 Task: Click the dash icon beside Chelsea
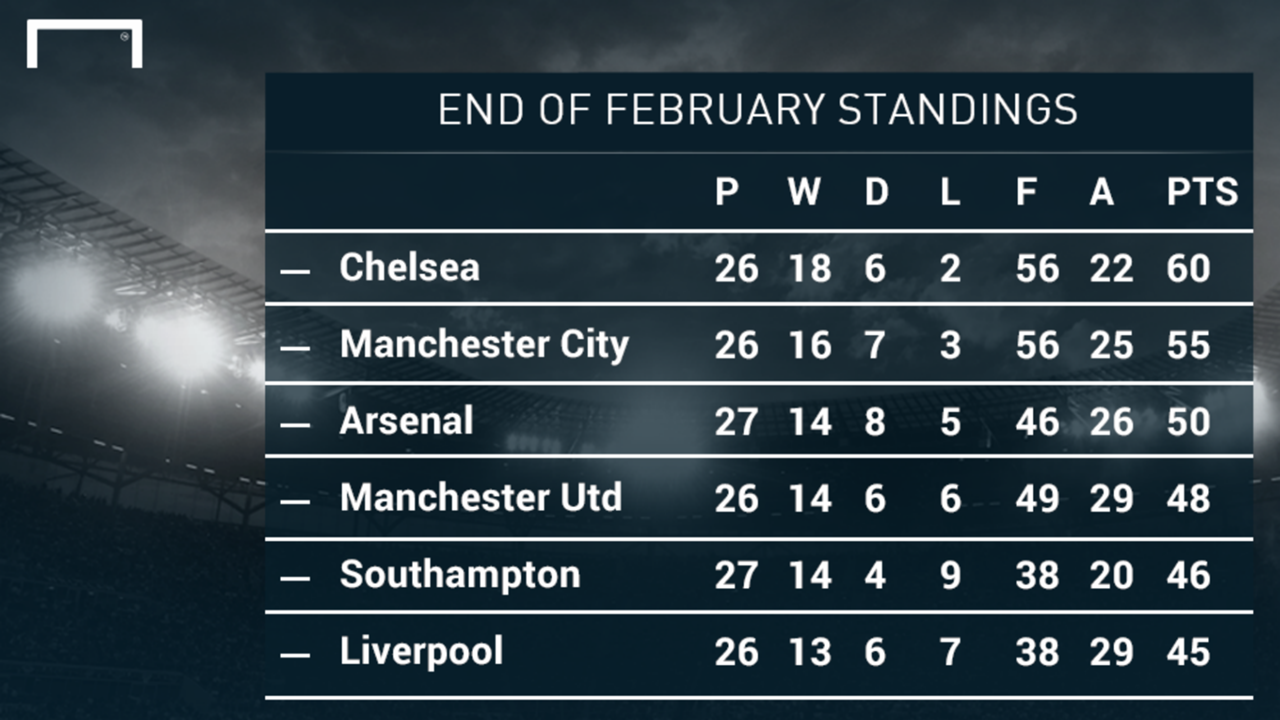pyautogui.click(x=295, y=270)
